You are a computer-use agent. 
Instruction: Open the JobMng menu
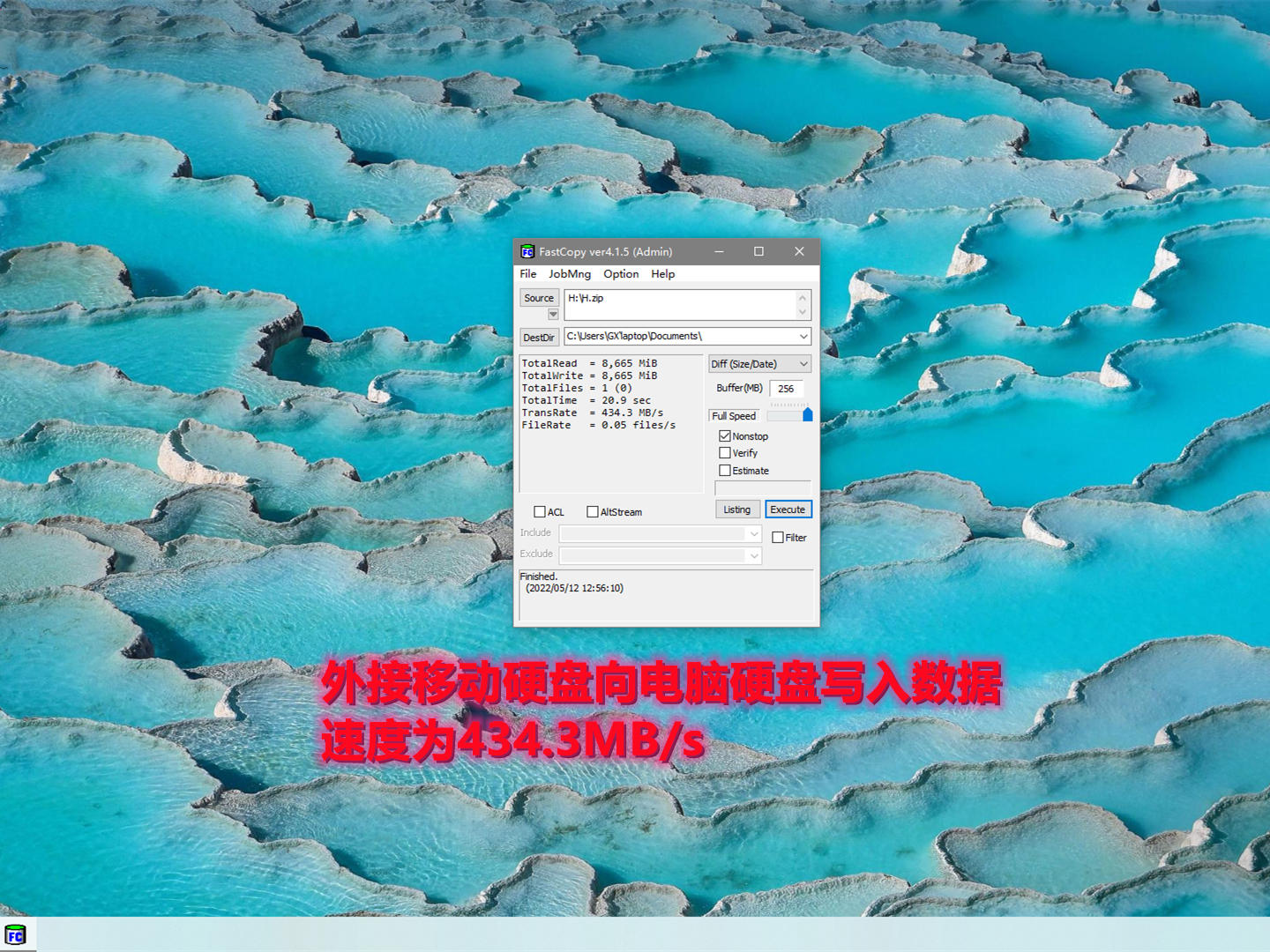(568, 274)
